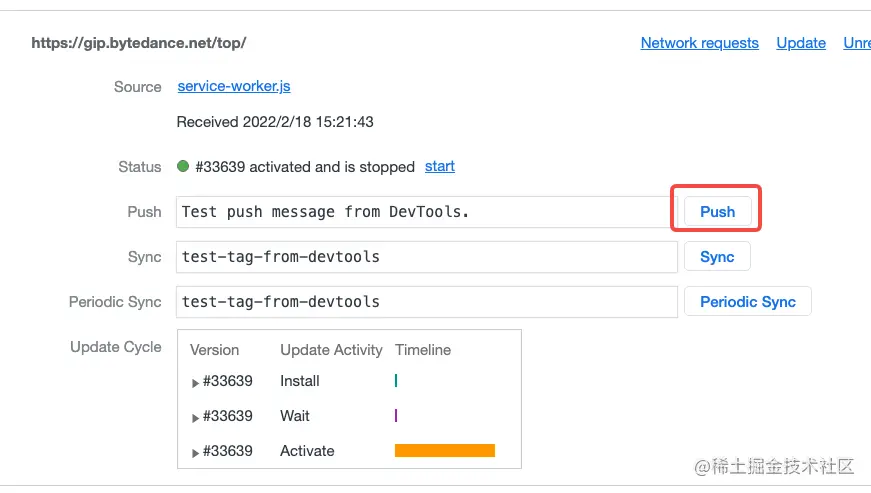Click the Sync button

click(717, 257)
